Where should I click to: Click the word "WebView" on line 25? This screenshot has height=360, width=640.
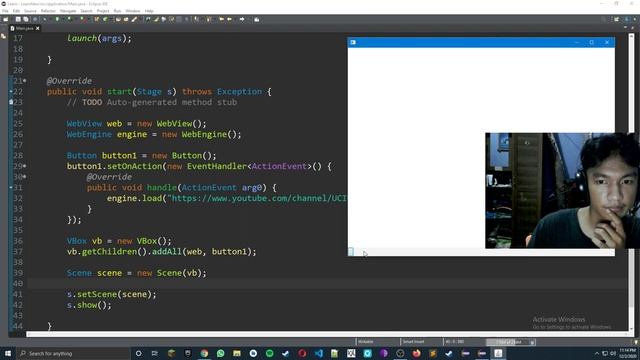click(84, 124)
